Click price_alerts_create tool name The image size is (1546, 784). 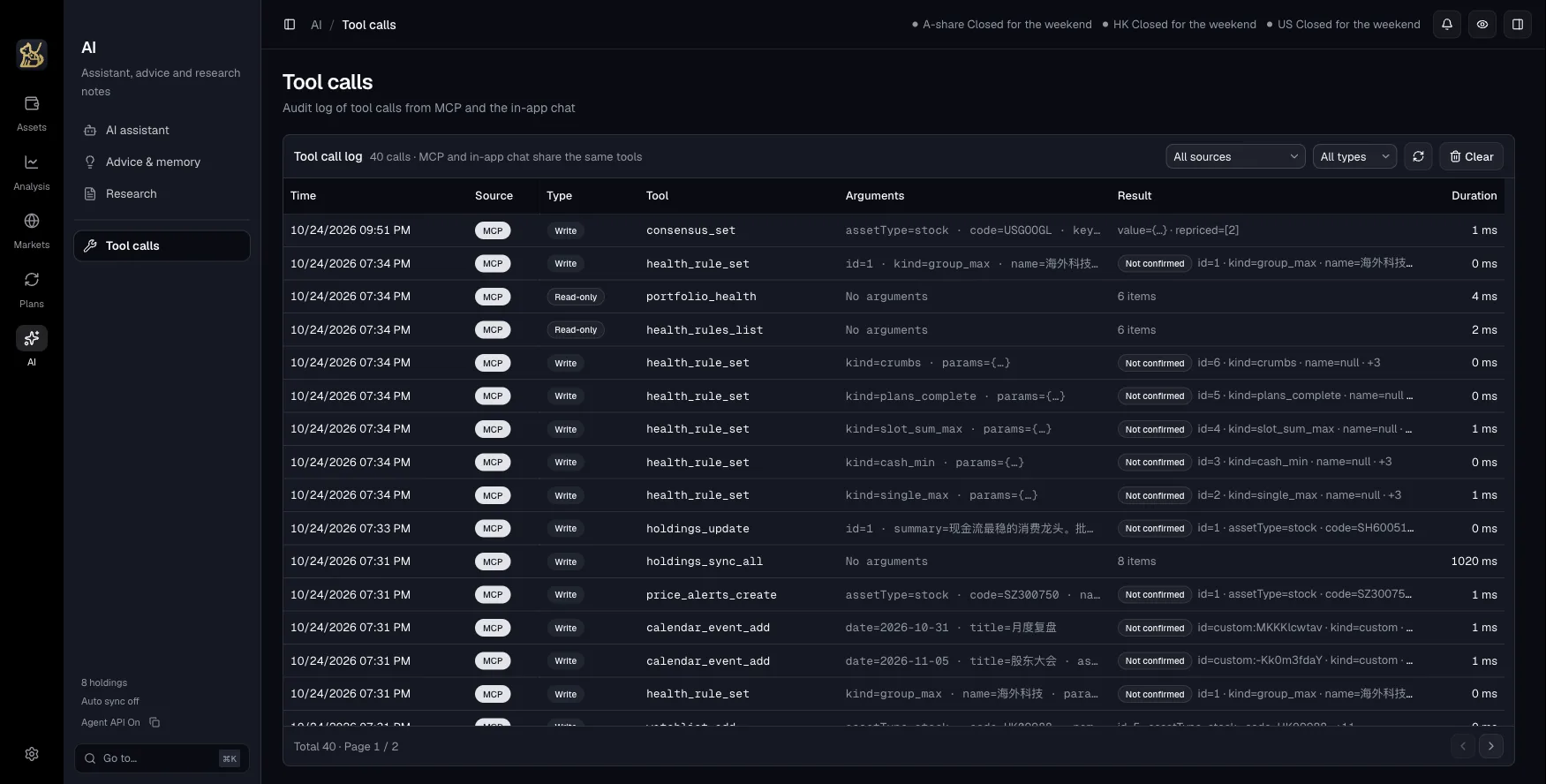[712, 594]
